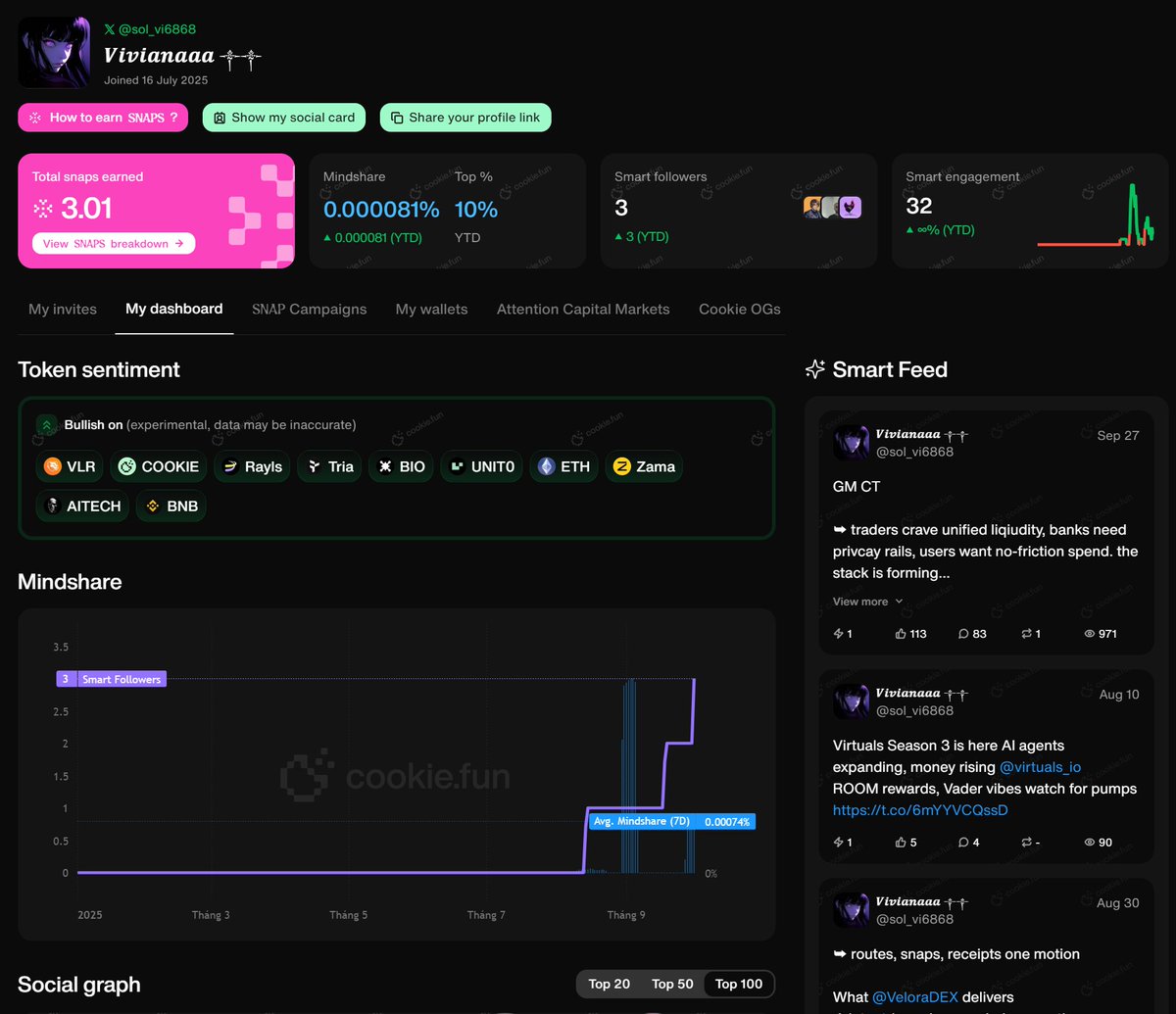Screen dimensions: 1176x1014
Task: Click author avatar on Aug 10 post
Action: [x=851, y=701]
